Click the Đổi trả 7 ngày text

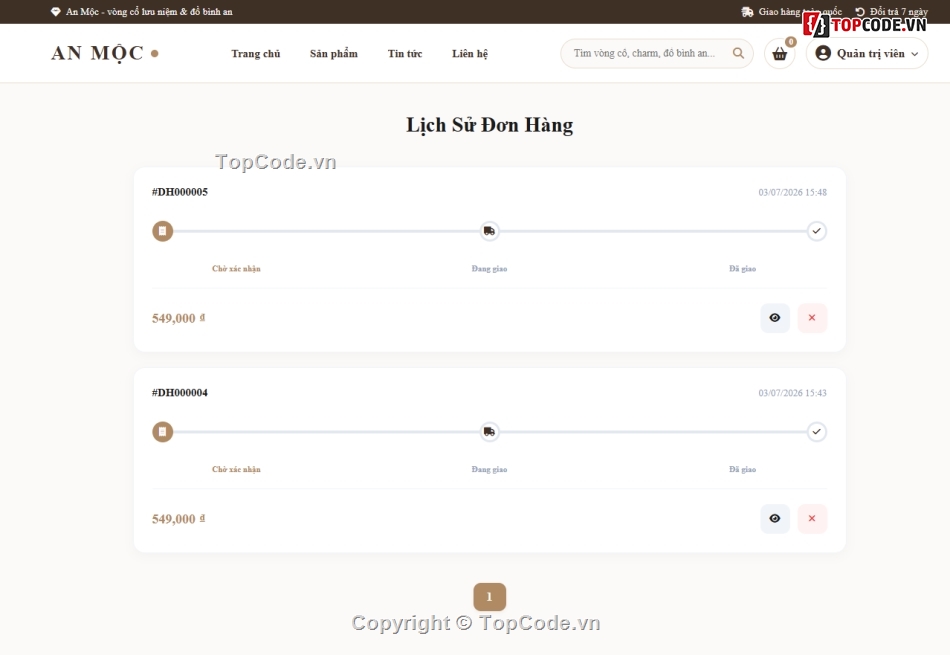[899, 12]
